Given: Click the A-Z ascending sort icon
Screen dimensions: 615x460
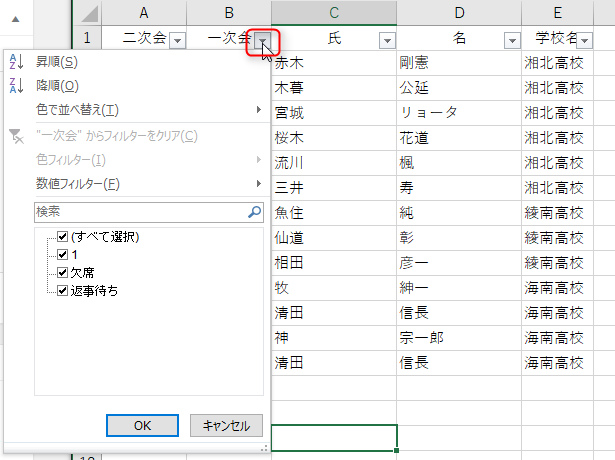Looking at the screenshot, I should [x=16, y=62].
